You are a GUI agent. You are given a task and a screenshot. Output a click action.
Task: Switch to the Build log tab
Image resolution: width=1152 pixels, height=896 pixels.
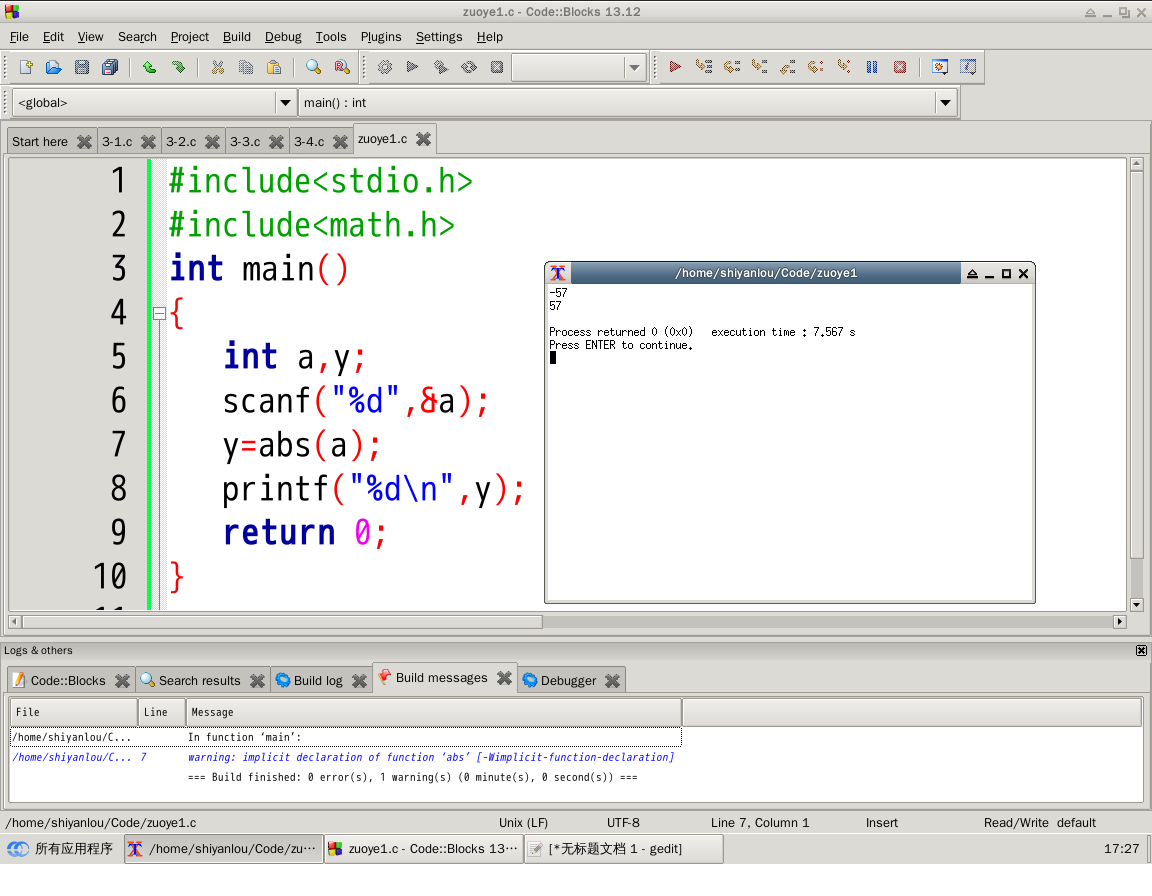click(x=317, y=681)
